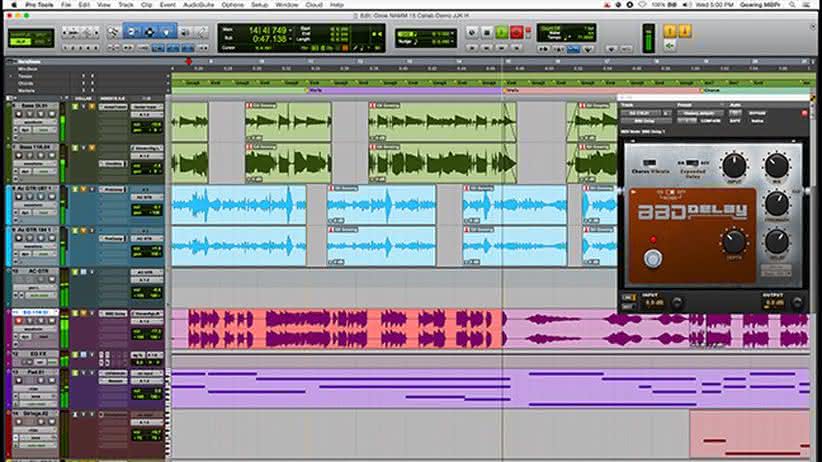Viewport: 822px width, 462px height.
Task: Click the volume icon in the menu bar
Action: click(x=687, y=5)
